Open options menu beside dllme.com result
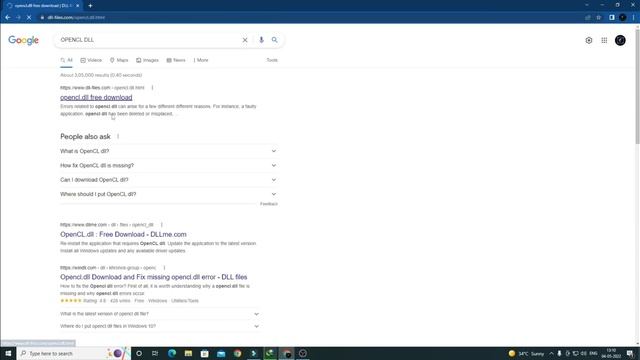 pos(162,224)
